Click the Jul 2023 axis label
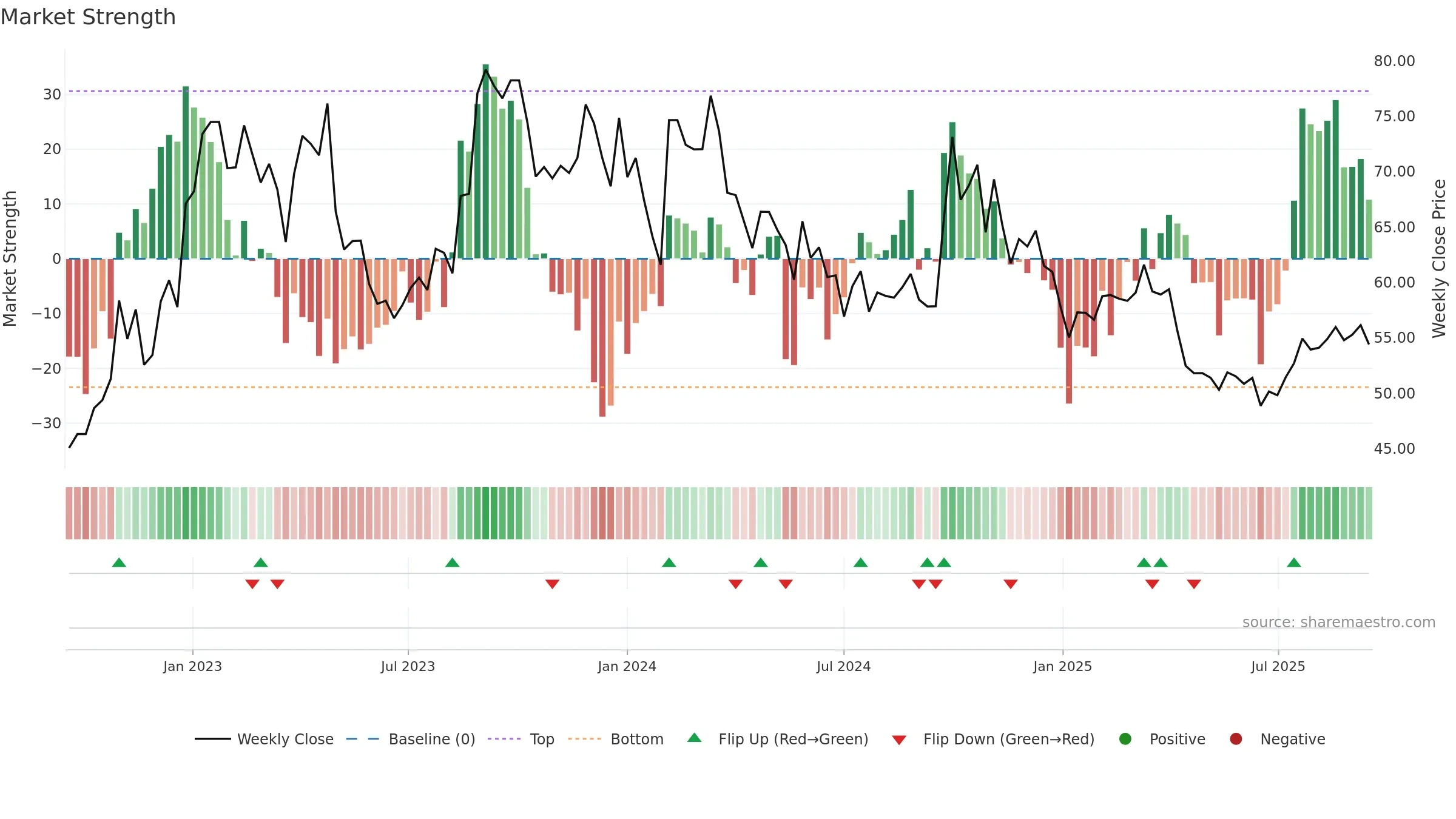The width and height of the screenshot is (1456, 819). click(408, 666)
